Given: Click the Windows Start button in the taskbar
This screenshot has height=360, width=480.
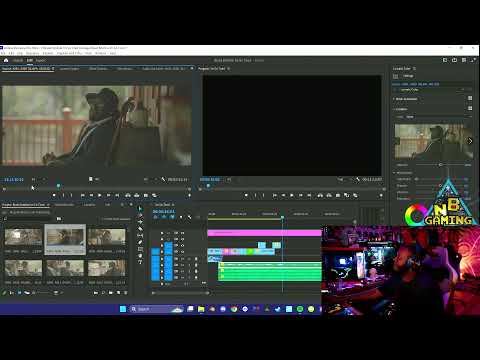Looking at the screenshot, I should tap(123, 309).
